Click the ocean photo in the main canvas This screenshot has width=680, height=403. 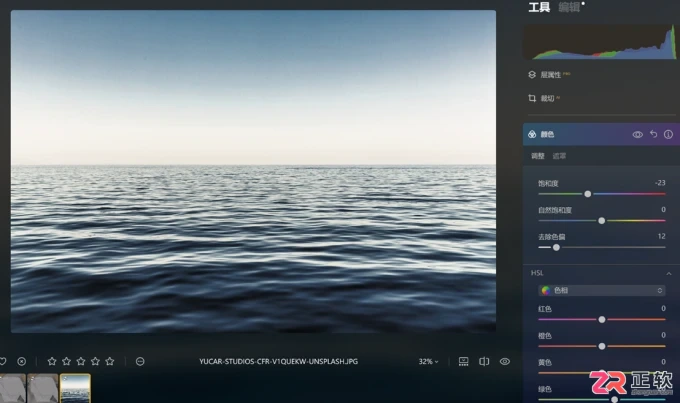click(253, 171)
